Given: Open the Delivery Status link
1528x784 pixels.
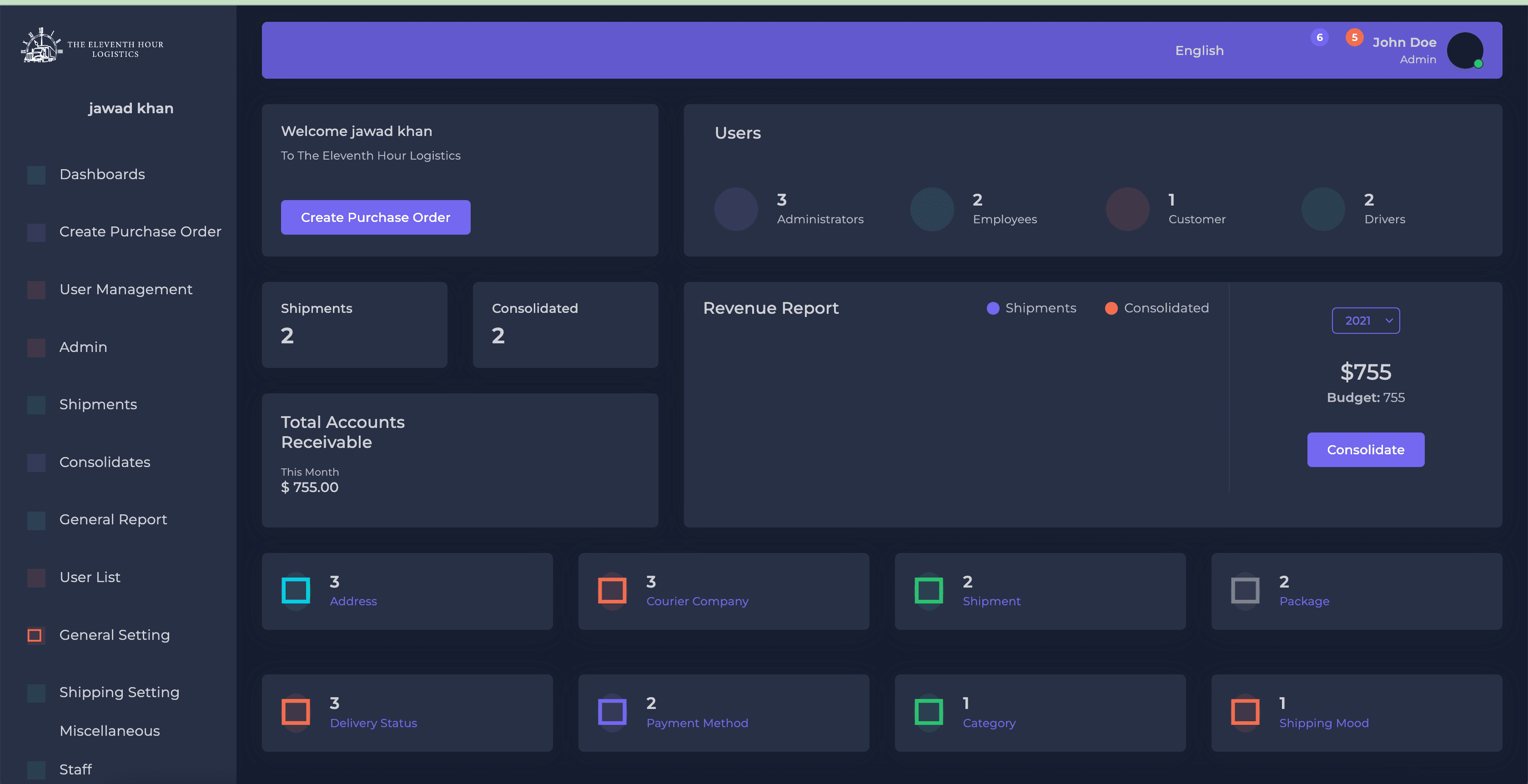Looking at the screenshot, I should 373,723.
